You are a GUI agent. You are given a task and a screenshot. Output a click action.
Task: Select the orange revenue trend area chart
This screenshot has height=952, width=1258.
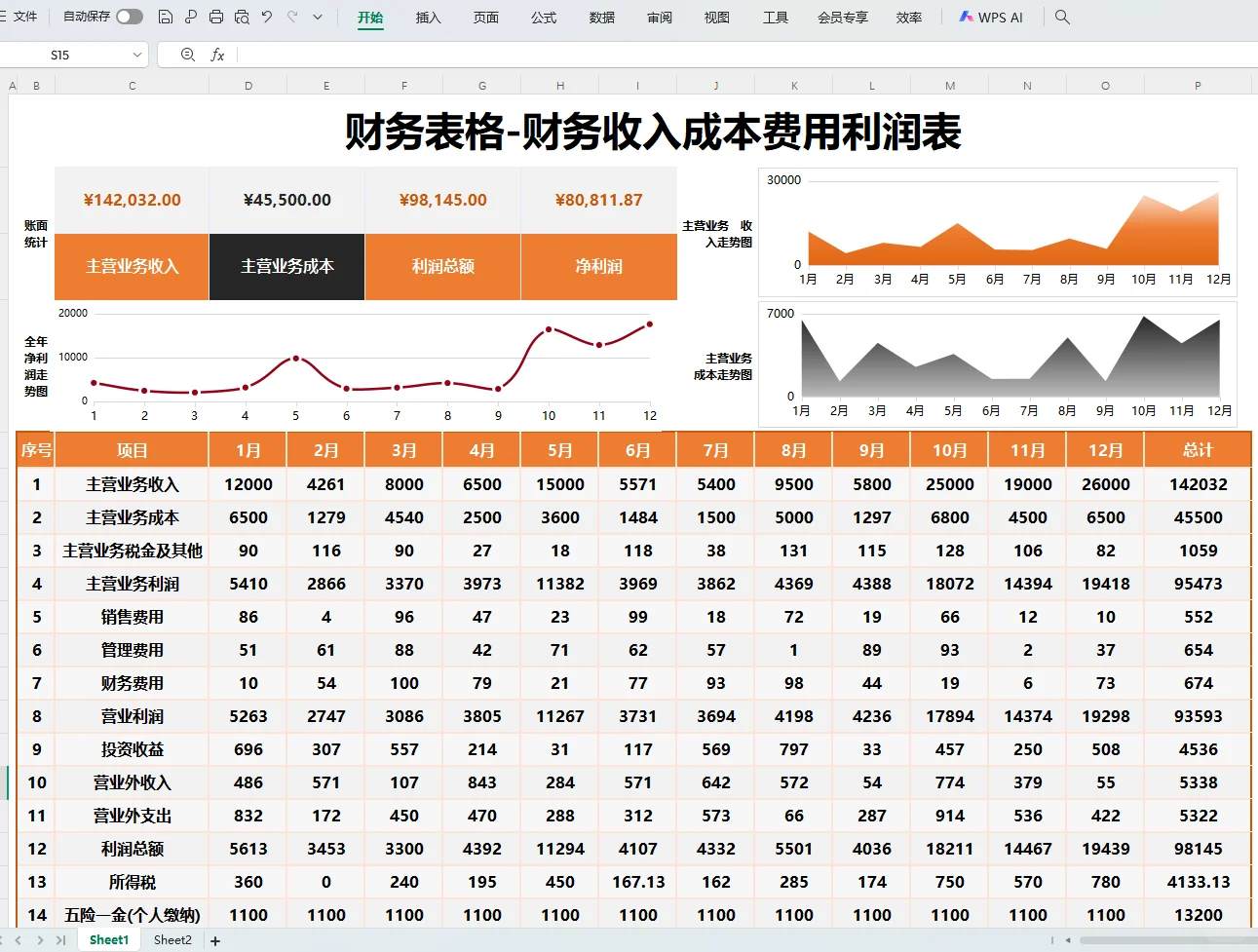click(998, 232)
